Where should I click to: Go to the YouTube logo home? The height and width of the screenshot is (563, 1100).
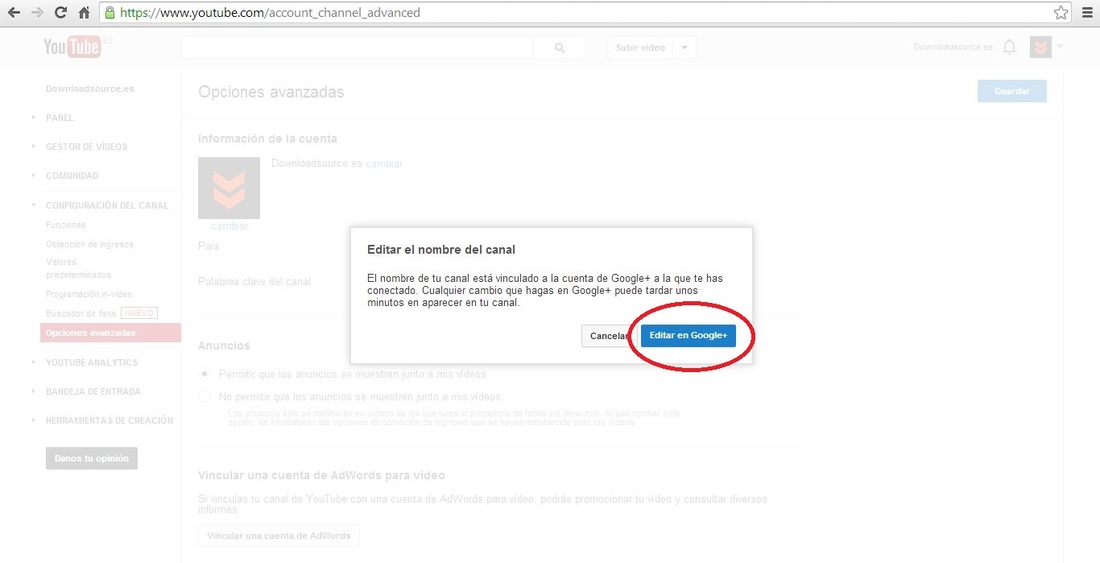[72, 47]
